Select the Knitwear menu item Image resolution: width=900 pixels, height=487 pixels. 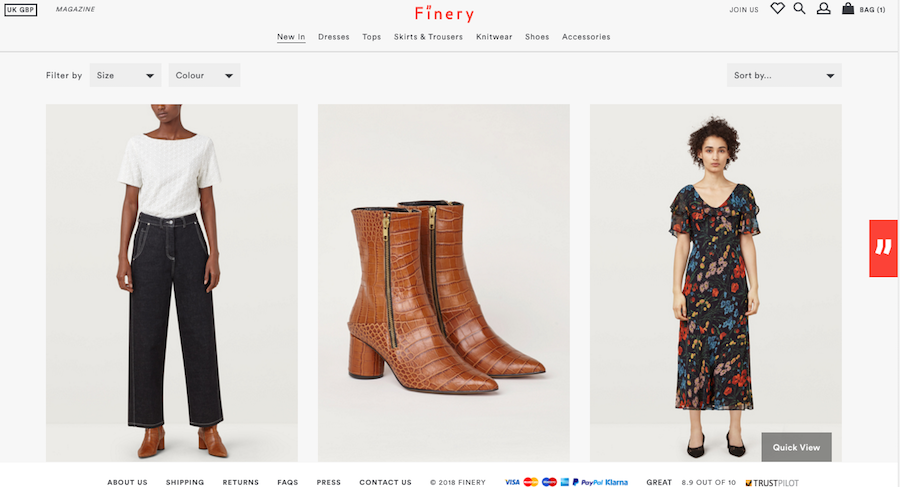[x=494, y=37]
